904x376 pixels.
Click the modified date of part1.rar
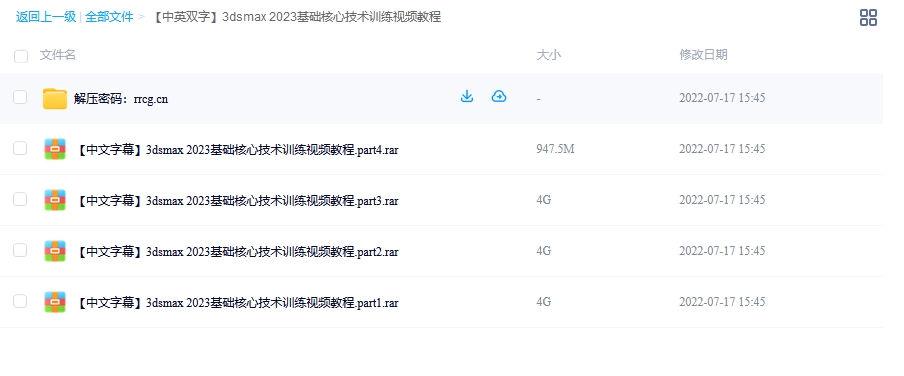(722, 302)
